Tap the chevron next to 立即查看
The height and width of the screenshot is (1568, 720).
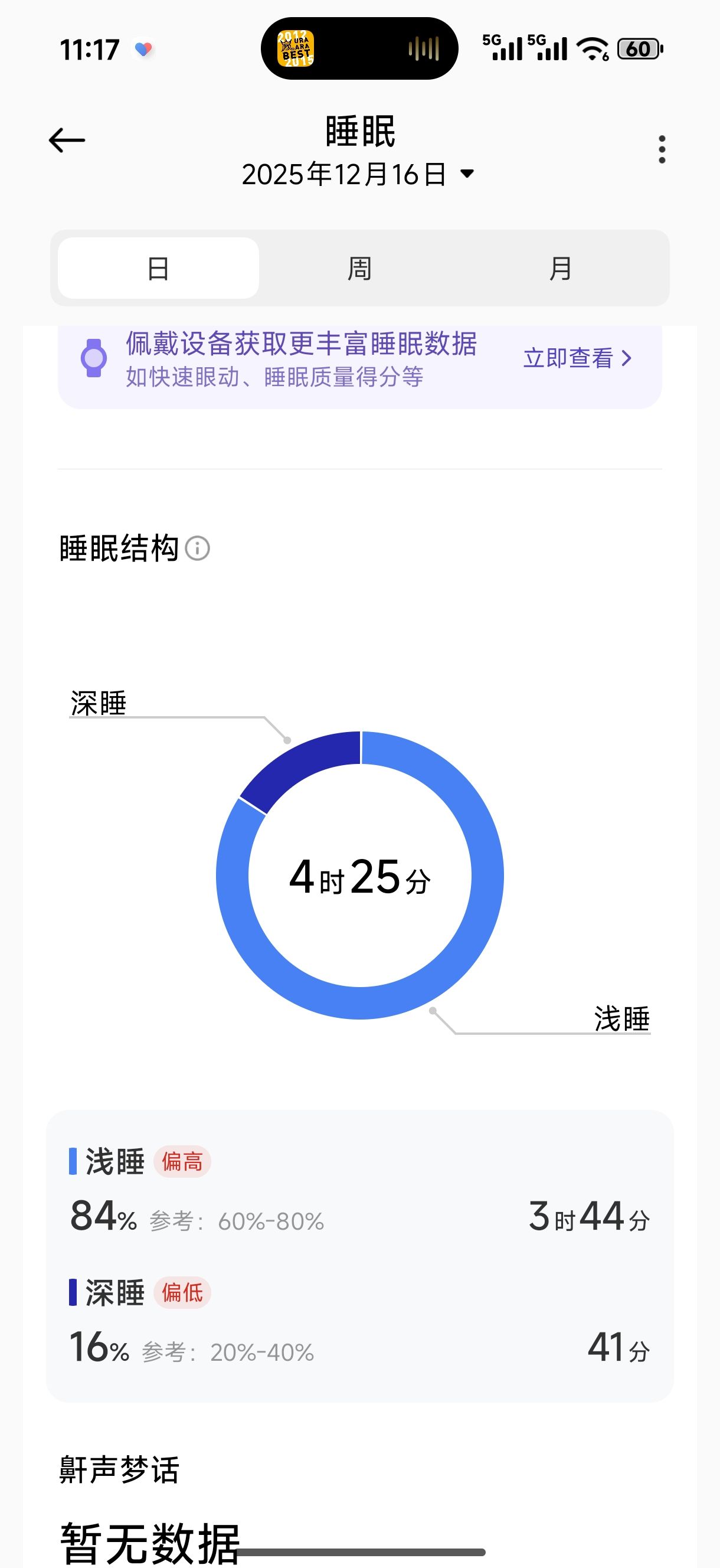click(627, 358)
